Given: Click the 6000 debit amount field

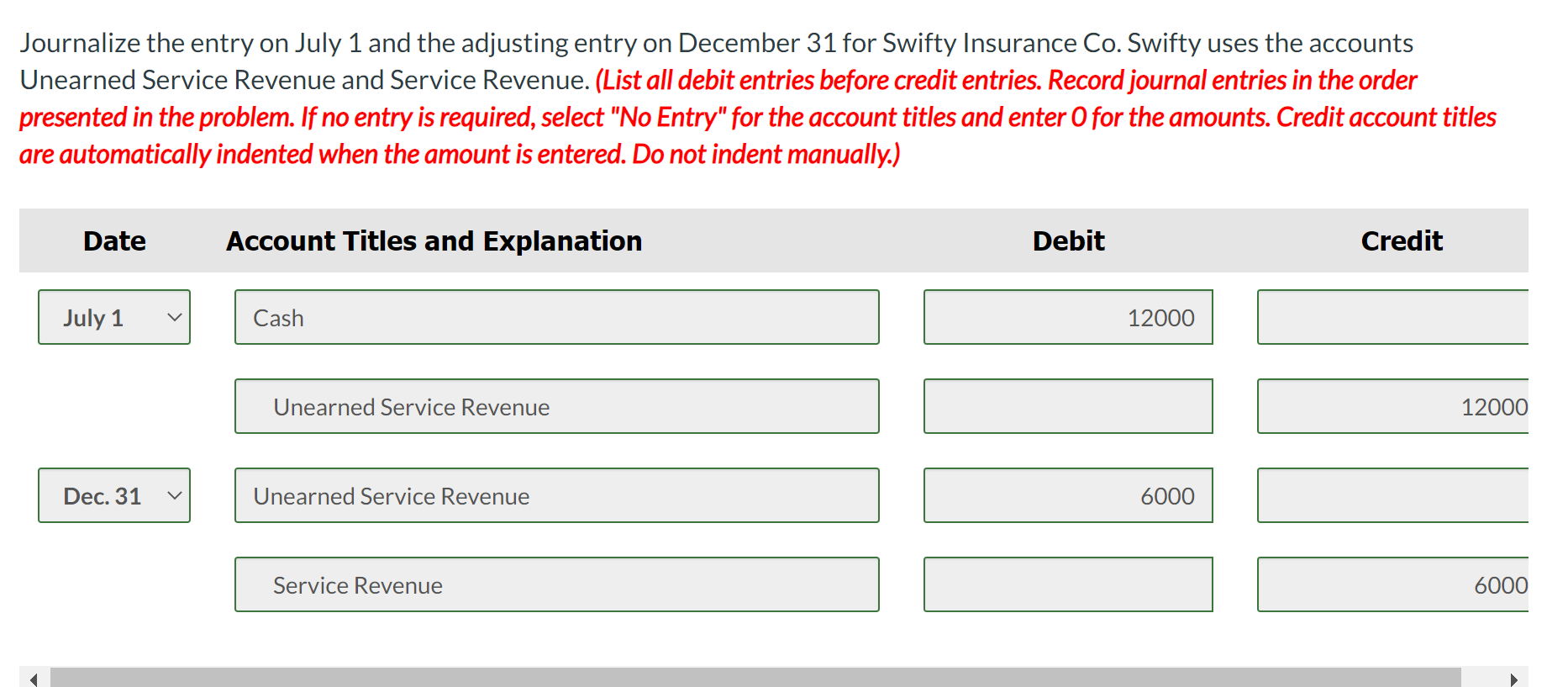Looking at the screenshot, I should (1067, 495).
